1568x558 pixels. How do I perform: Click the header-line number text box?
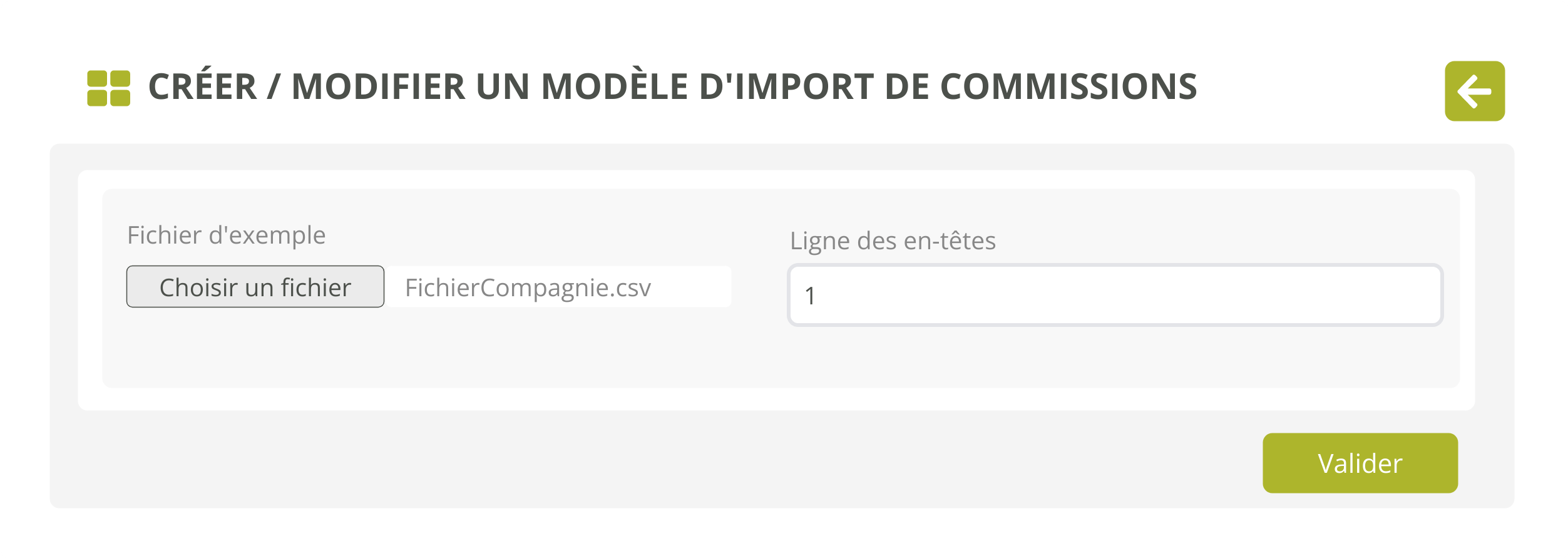pyautogui.click(x=1115, y=295)
